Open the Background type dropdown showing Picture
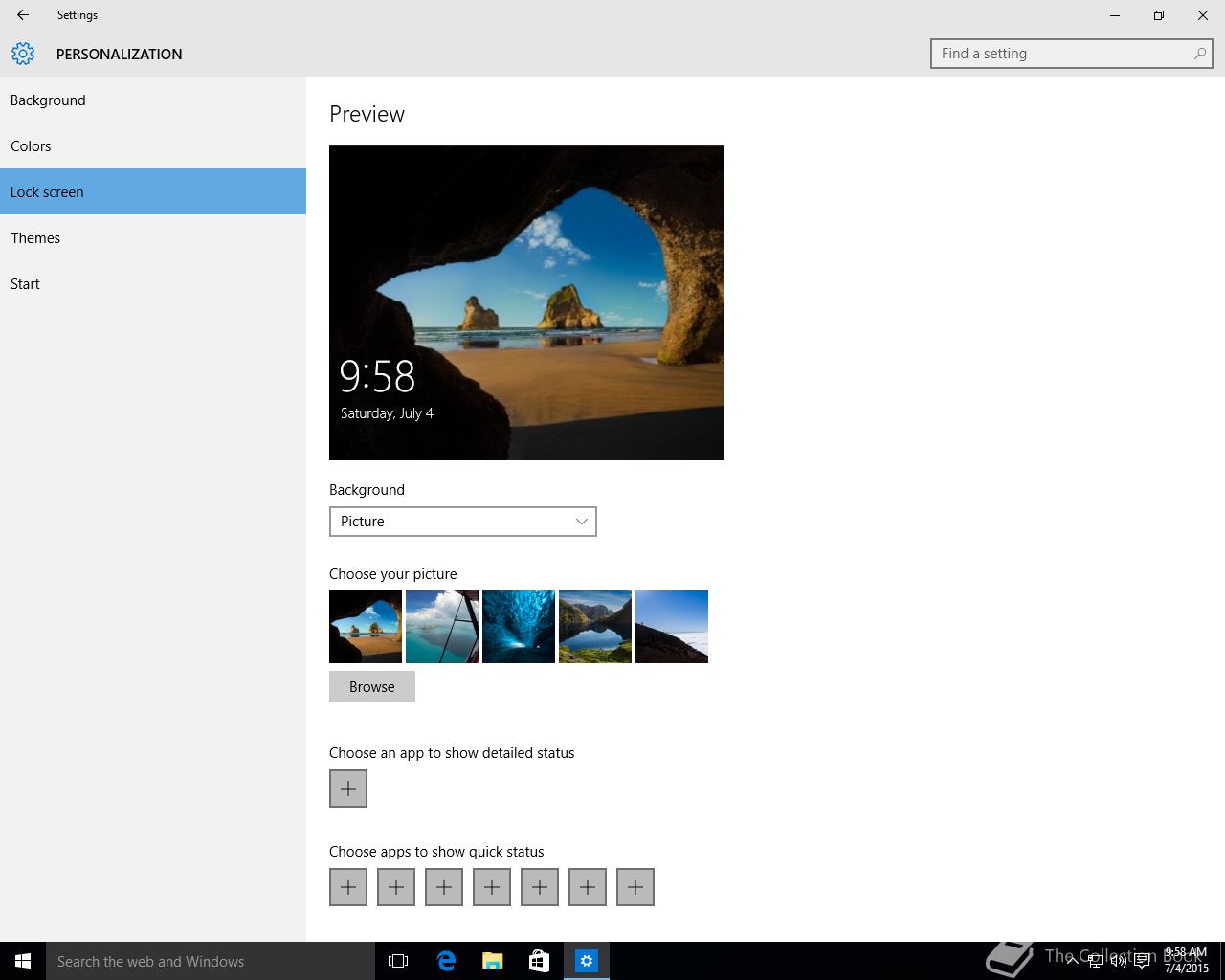Screen dimensions: 1225x980 pos(463,522)
